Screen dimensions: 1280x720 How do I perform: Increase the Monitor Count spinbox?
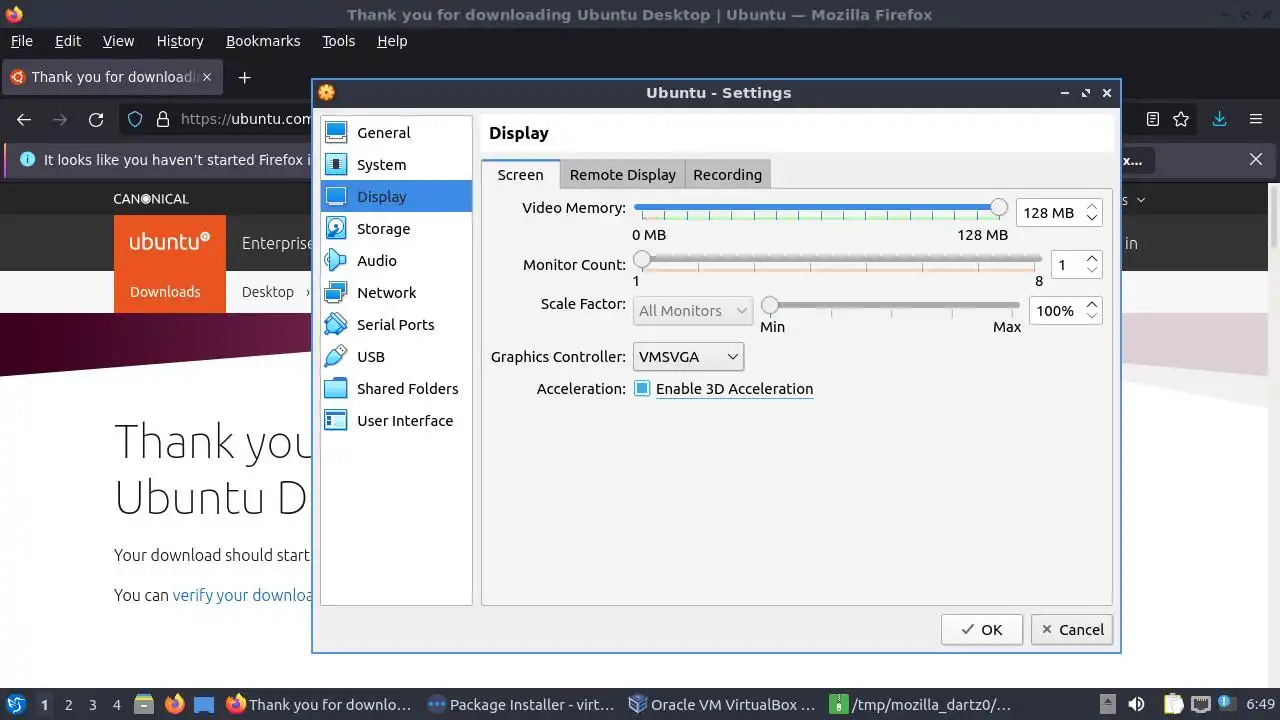coord(1092,258)
